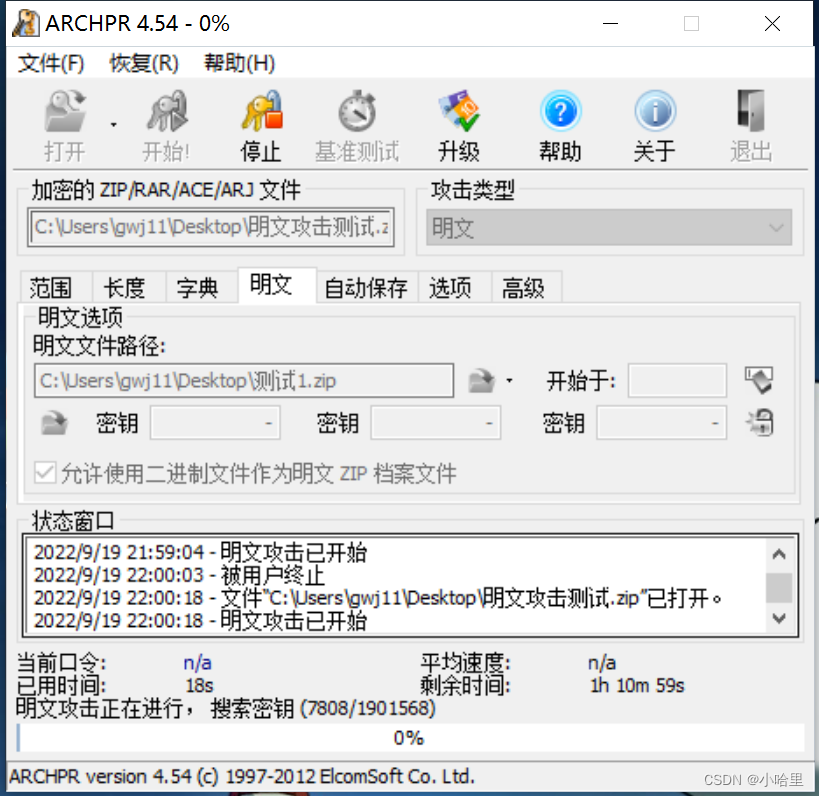Screen dimensions: 819x796
Task: Toggle 允许使用二进制文件作为明文 ZIP 档案文件 checkbox
Action: click(x=45, y=473)
